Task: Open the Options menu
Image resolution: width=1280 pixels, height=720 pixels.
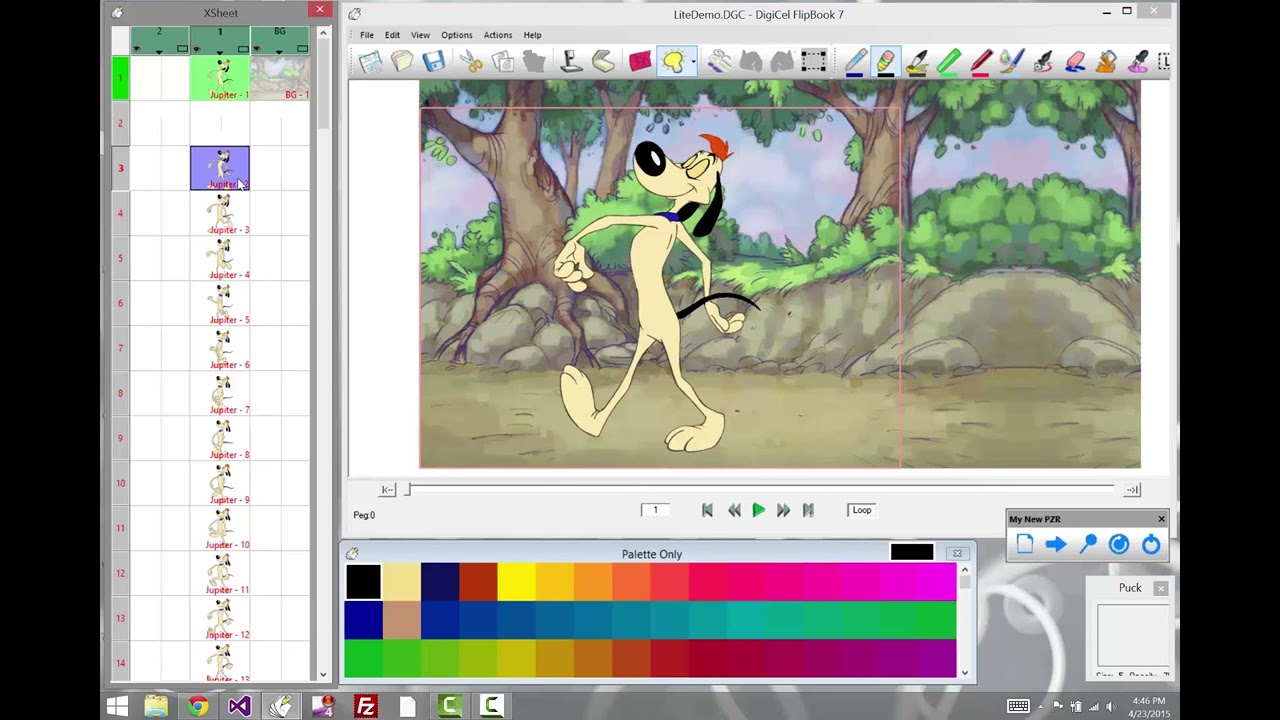Action: pyautogui.click(x=456, y=35)
